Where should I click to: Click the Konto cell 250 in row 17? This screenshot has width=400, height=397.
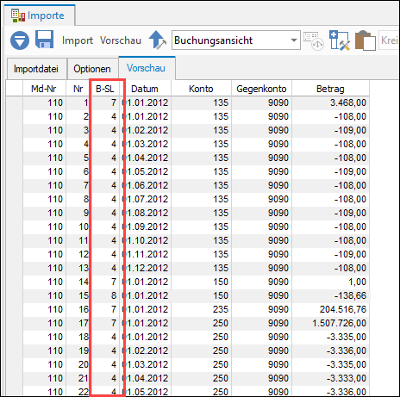click(x=201, y=323)
